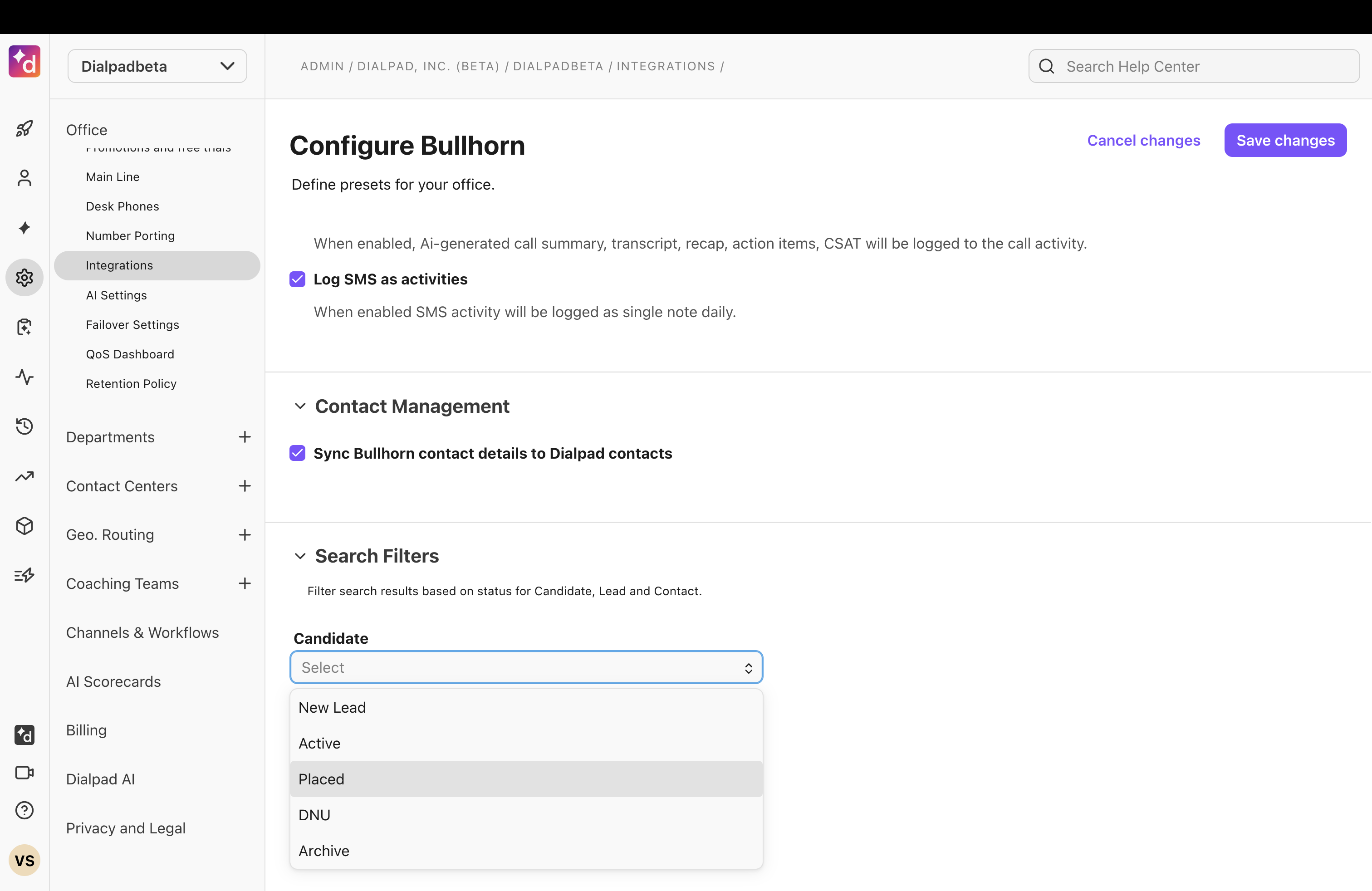
Task: Open the cube box sidebar icon
Action: pos(24,526)
